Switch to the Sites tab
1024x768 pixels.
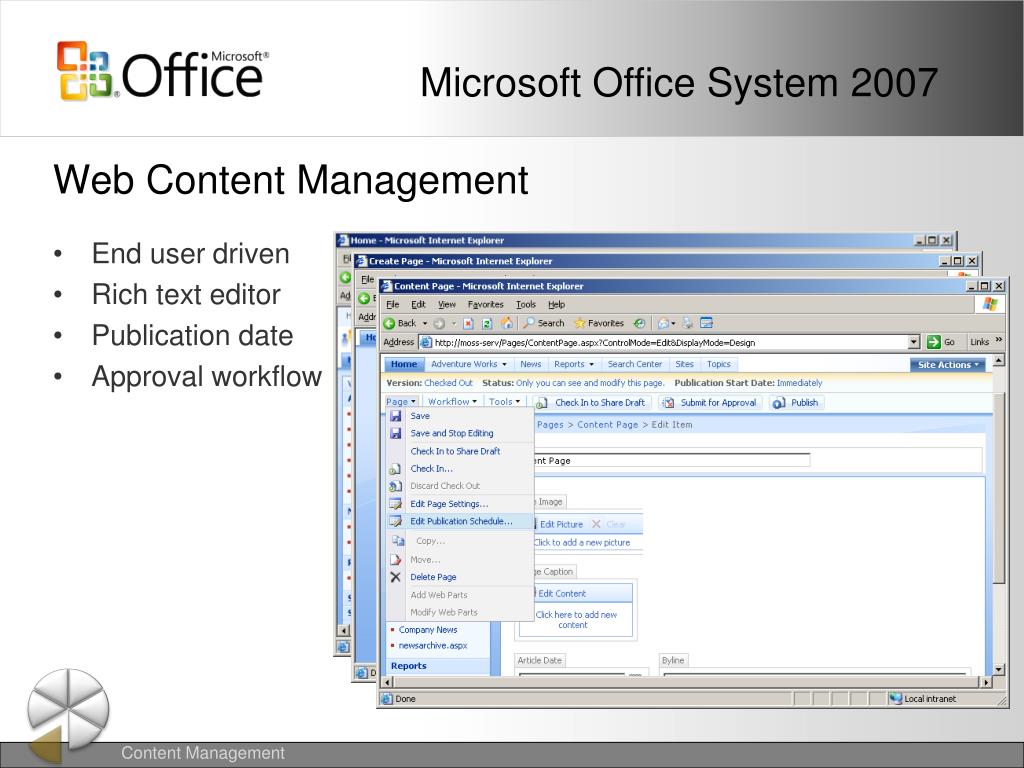[x=684, y=364]
